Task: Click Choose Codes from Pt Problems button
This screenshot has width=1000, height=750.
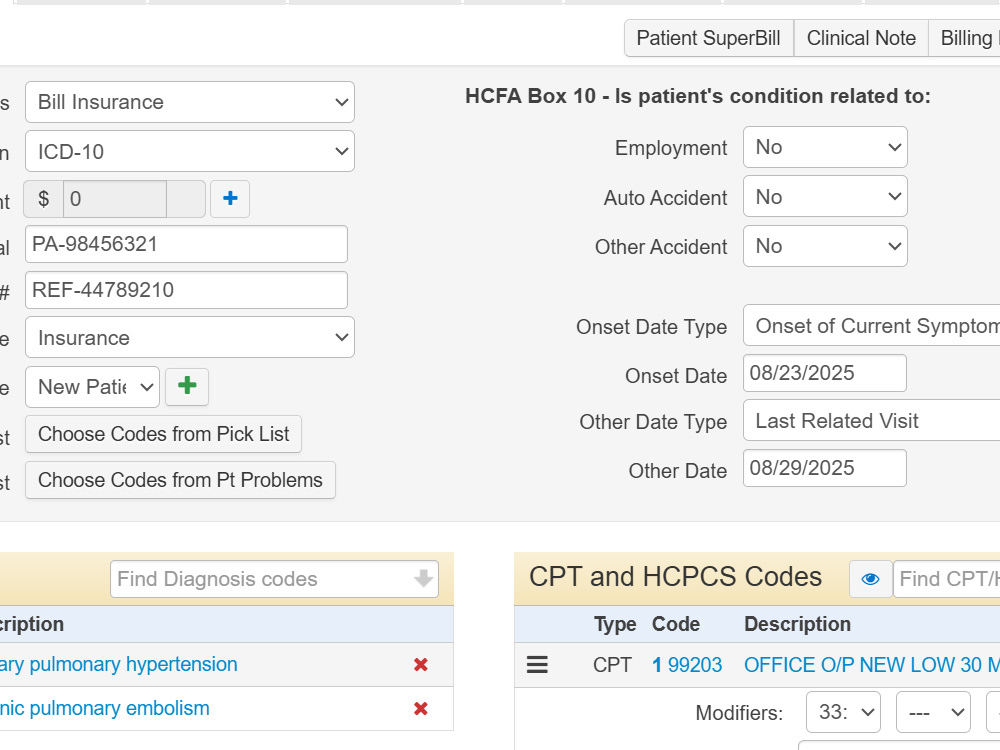Action: [180, 480]
